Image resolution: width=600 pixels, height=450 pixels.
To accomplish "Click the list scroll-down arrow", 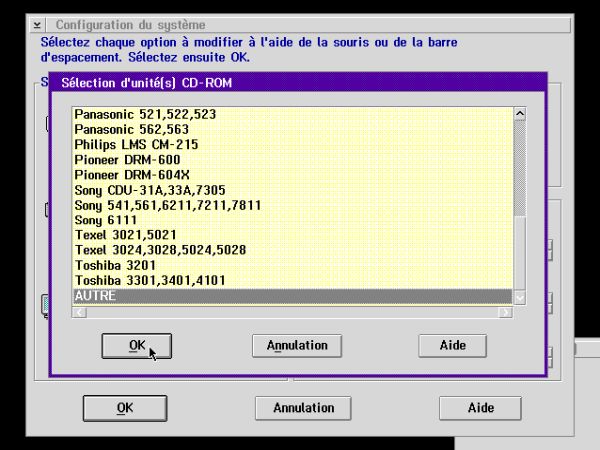I will pyautogui.click(x=520, y=297).
